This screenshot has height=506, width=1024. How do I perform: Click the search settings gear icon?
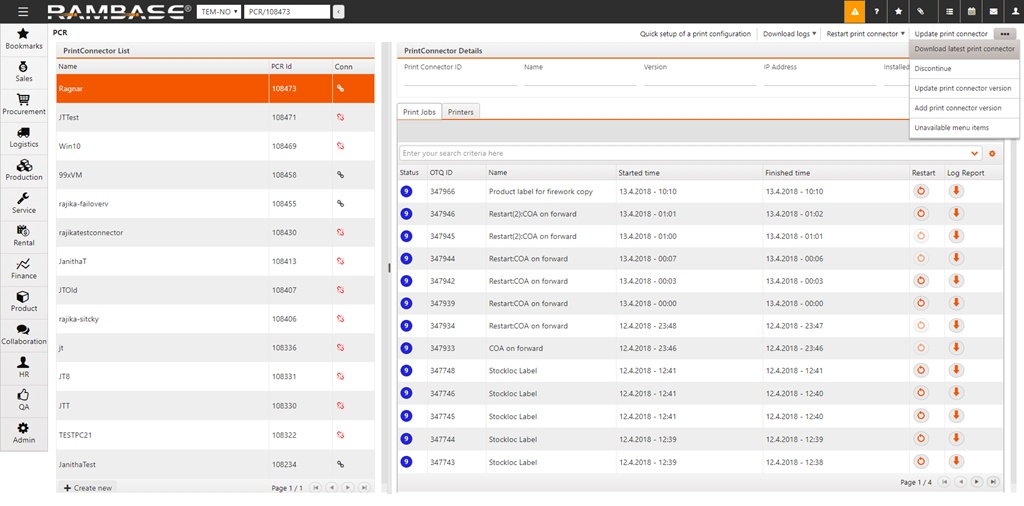point(992,153)
